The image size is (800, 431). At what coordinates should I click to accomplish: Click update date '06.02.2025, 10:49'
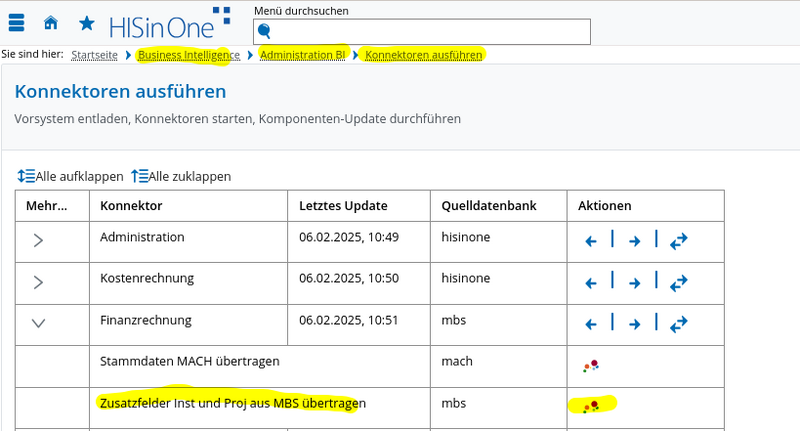click(349, 237)
